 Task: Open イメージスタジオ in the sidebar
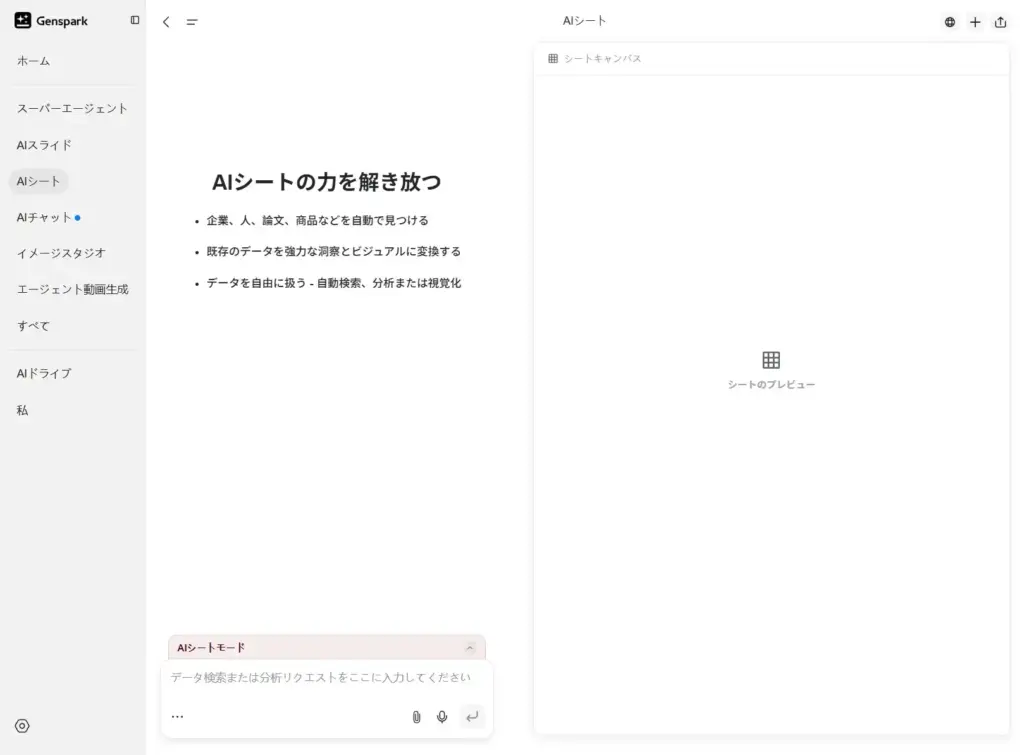[x=61, y=253]
